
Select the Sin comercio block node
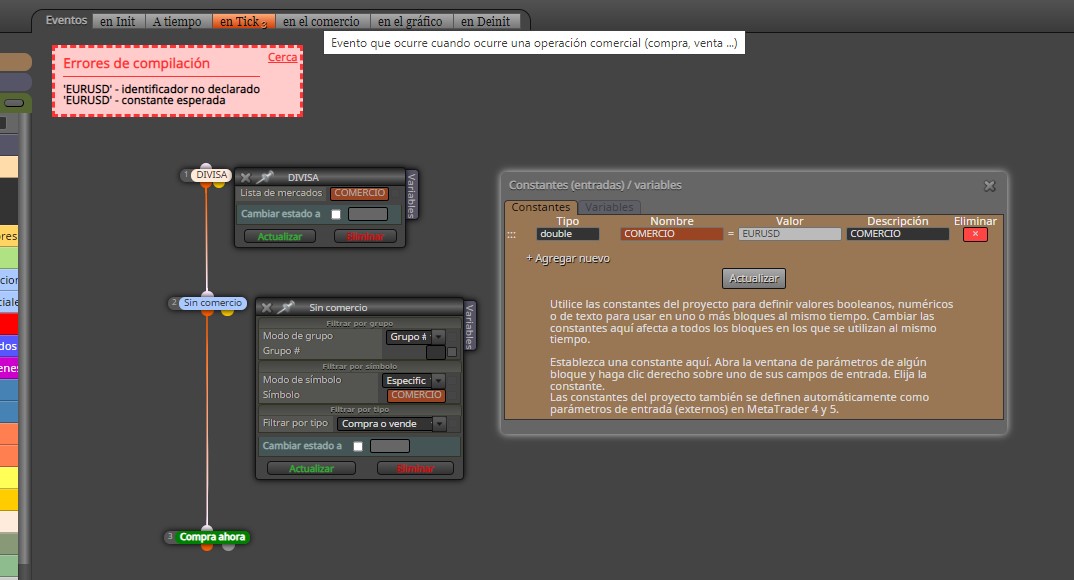[x=212, y=303]
